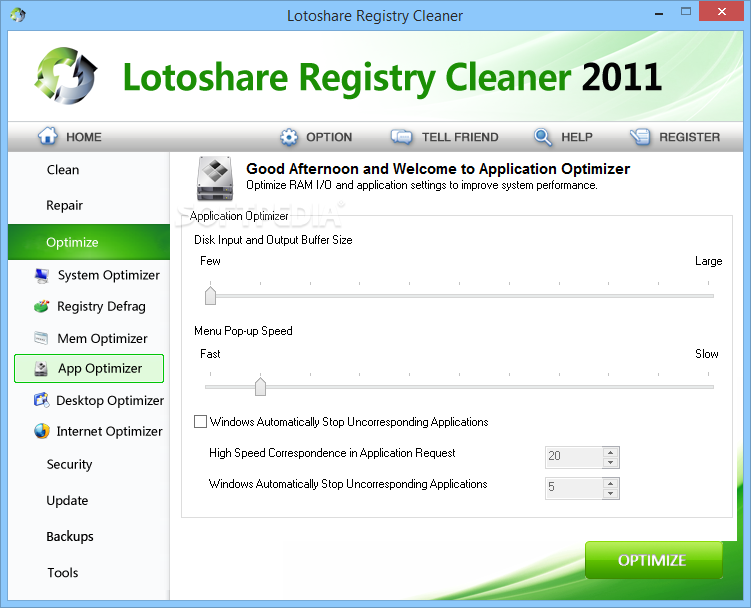Screen dimensions: 751x608
Task: Select the Clean sidebar section
Action: pyautogui.click(x=63, y=170)
